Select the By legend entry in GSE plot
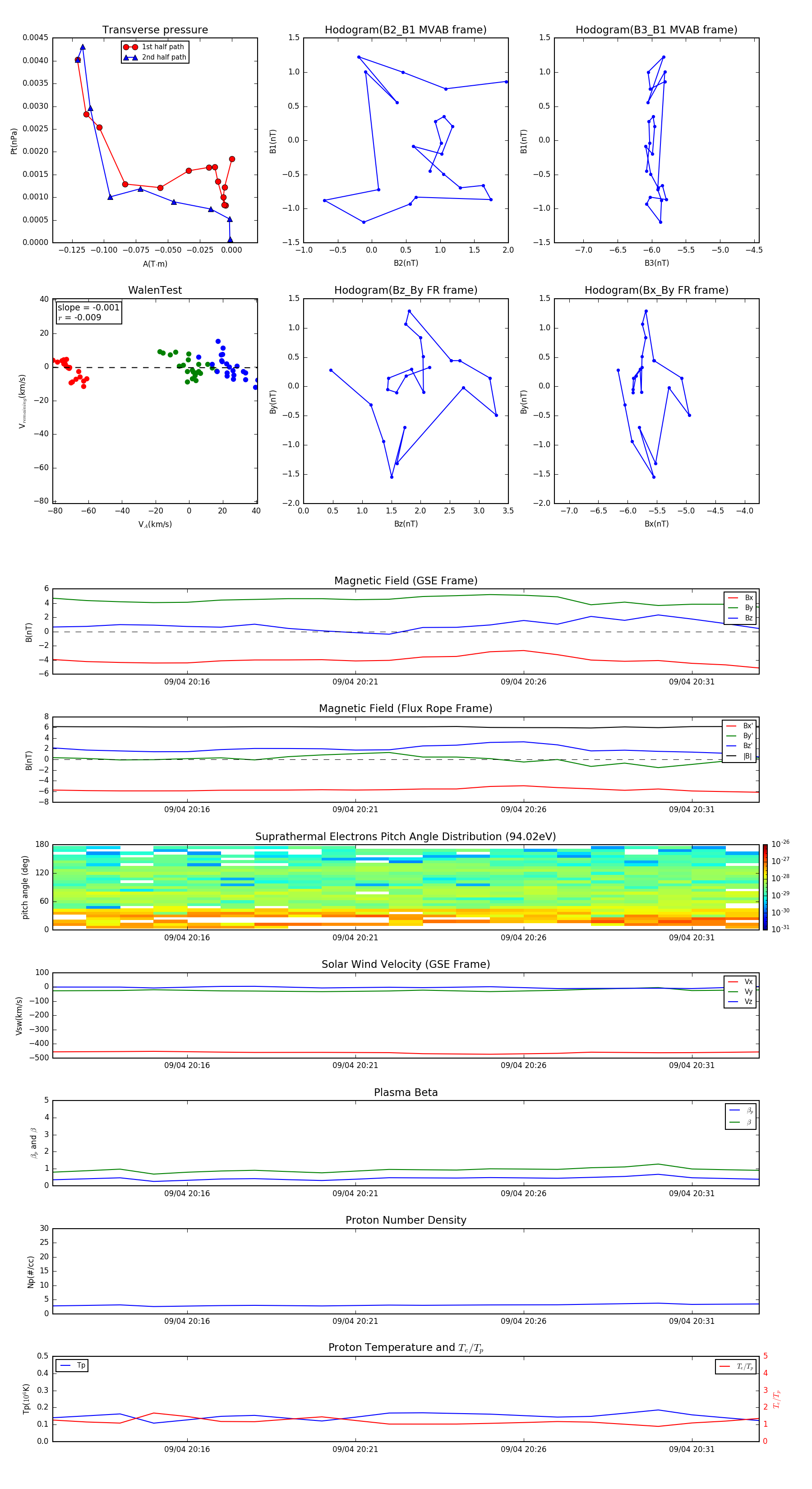 (x=740, y=607)
